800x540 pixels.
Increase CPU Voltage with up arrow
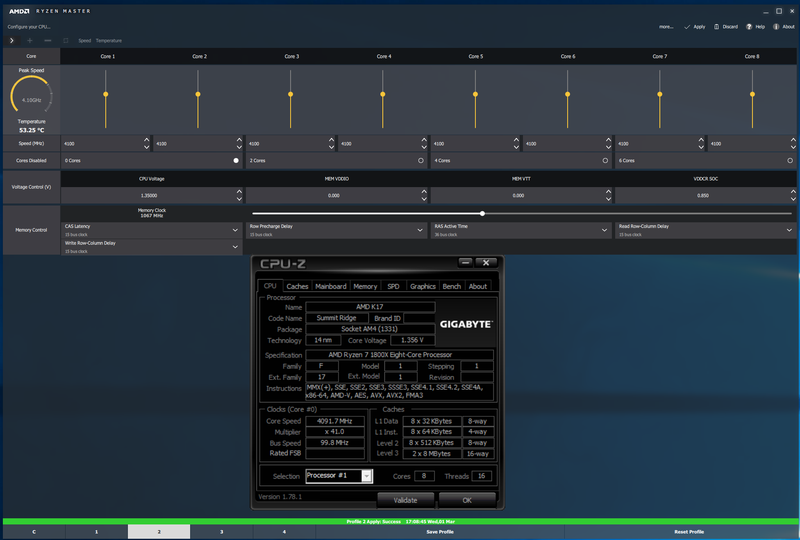tap(239, 191)
